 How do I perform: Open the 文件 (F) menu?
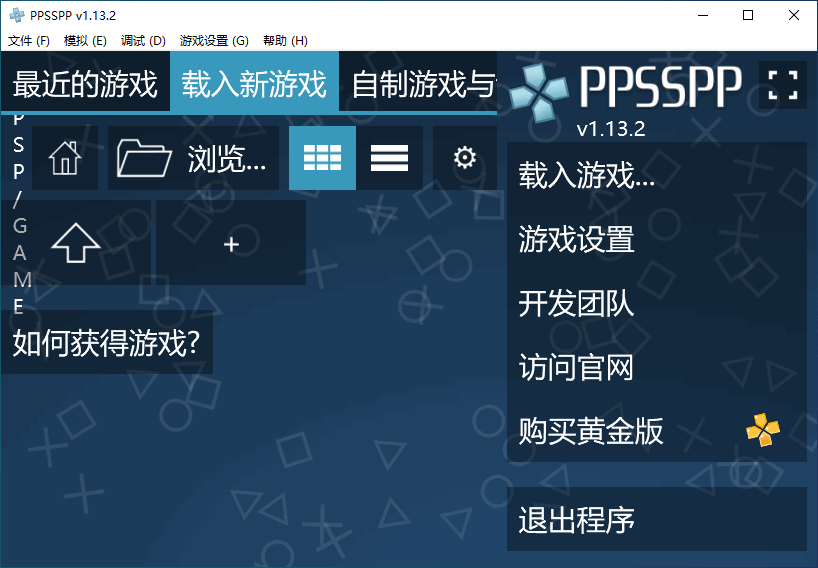29,41
